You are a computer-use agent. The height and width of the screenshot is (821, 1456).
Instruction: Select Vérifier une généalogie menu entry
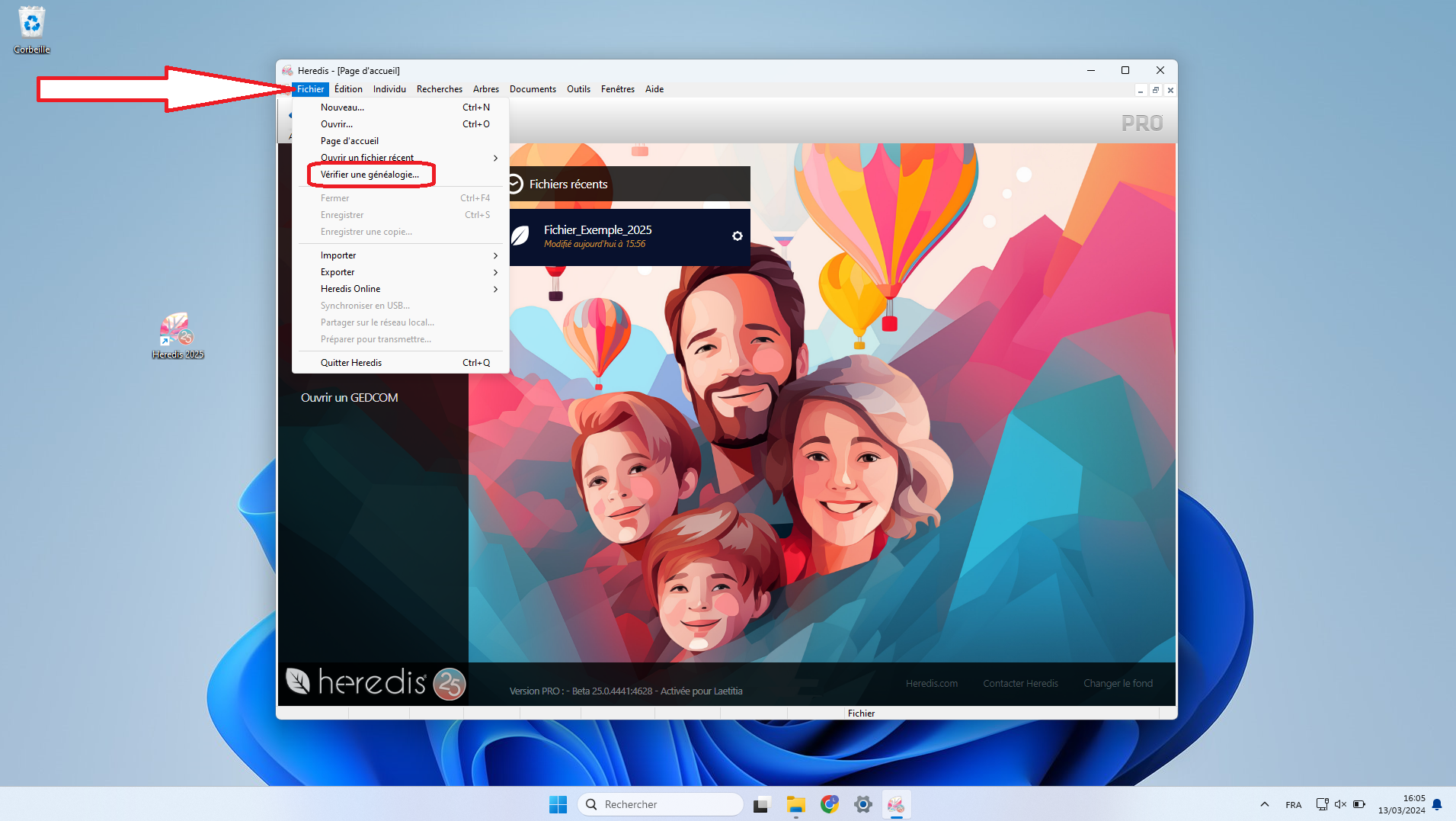[370, 175]
